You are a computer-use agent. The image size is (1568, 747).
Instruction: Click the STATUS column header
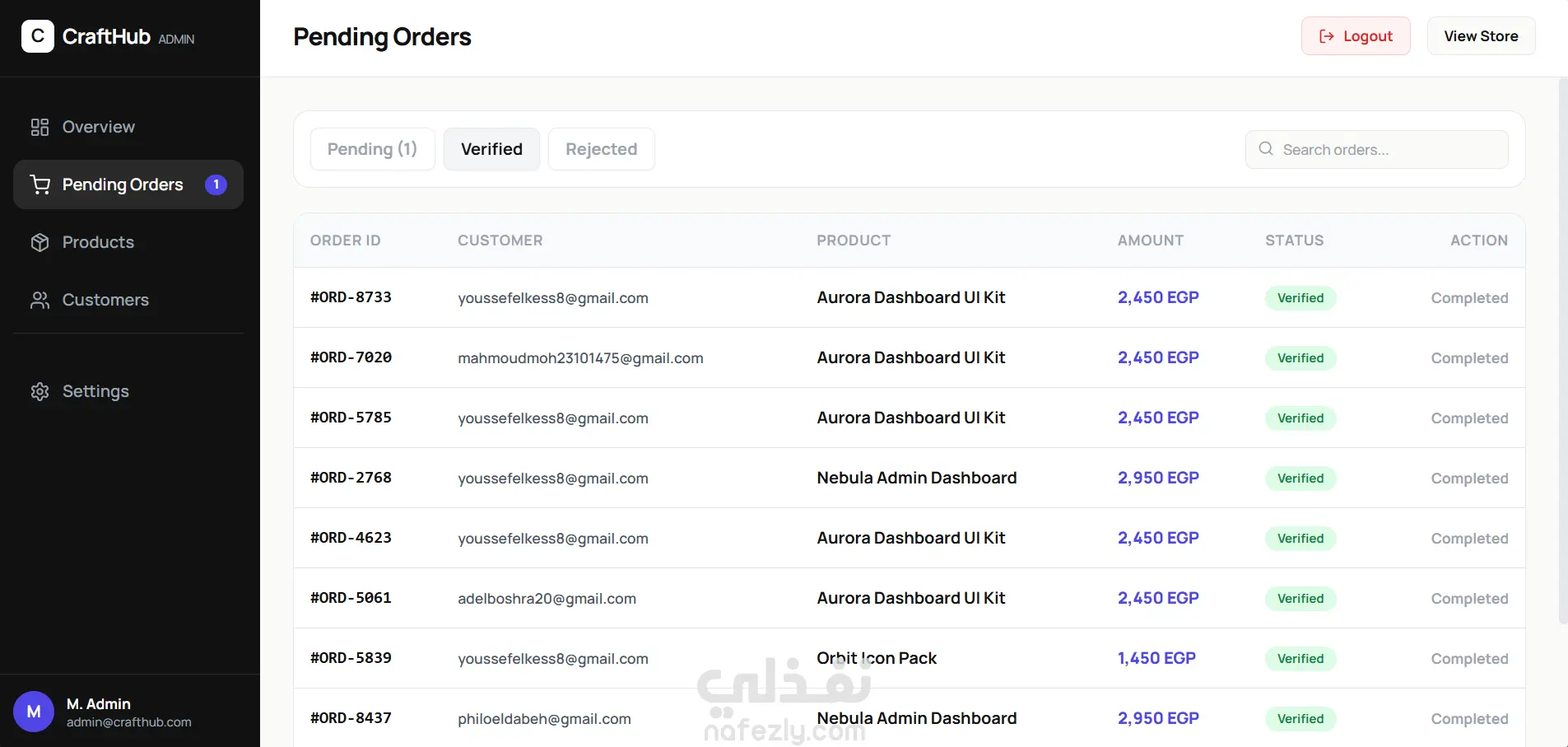coord(1295,240)
